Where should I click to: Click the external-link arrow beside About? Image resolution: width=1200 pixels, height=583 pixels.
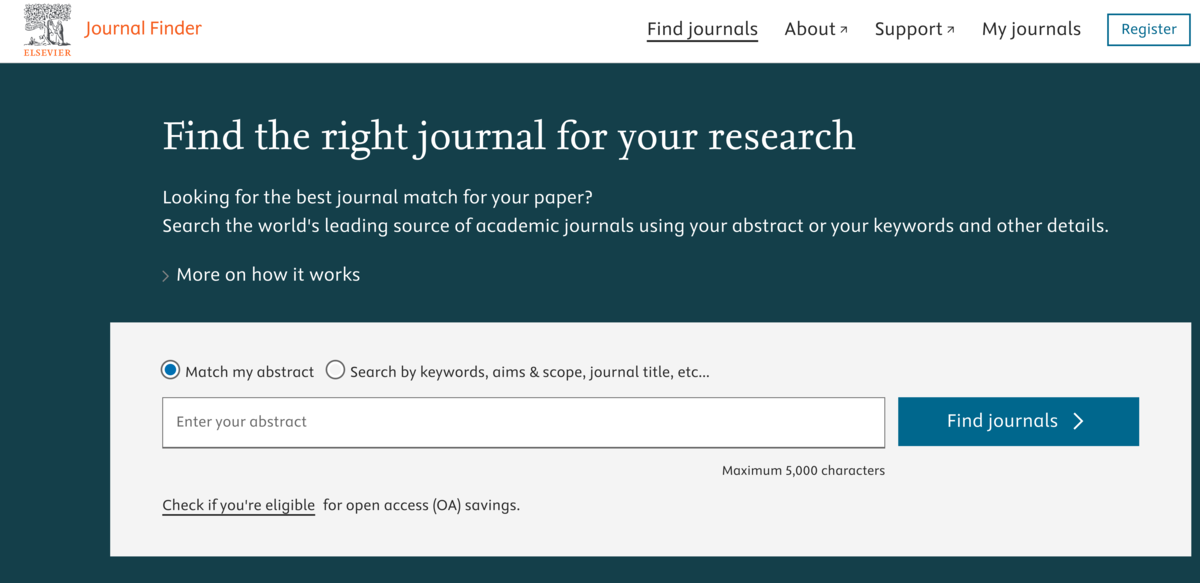(844, 30)
